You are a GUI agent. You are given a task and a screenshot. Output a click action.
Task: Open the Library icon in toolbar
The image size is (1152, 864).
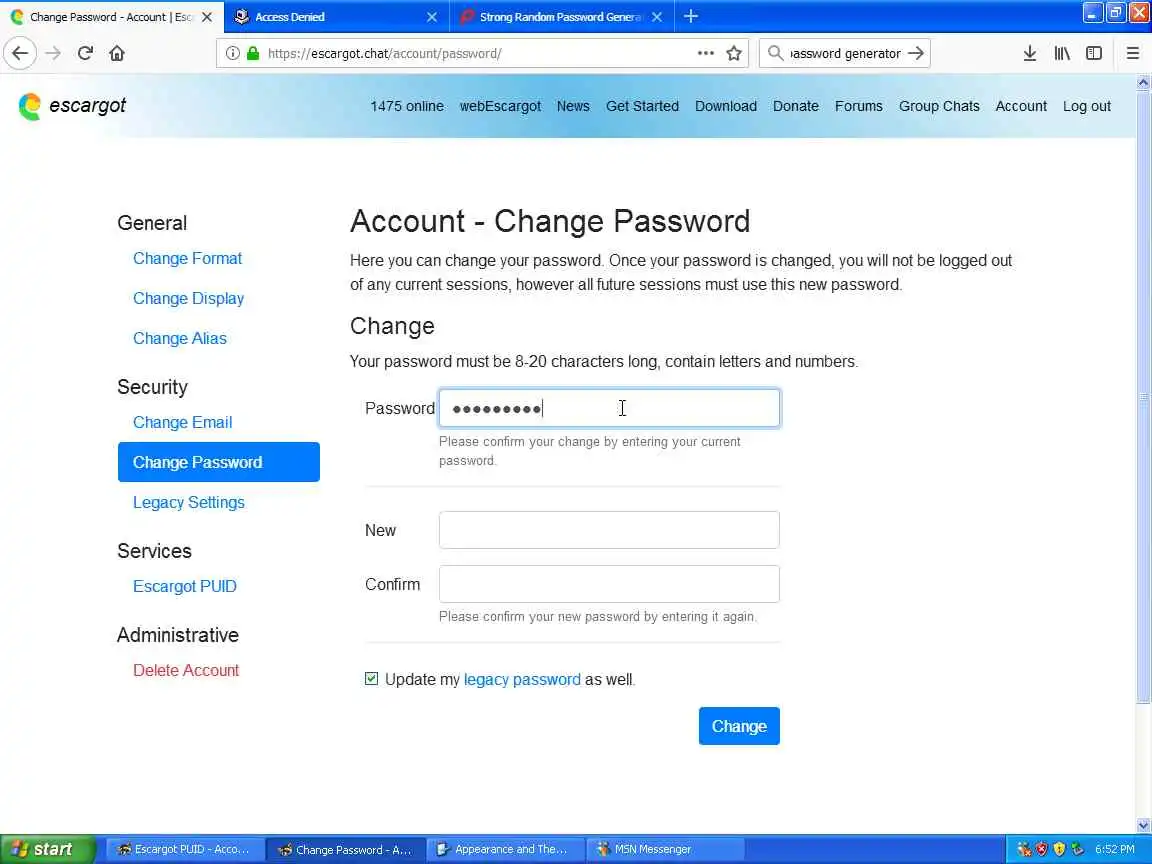pos(1062,53)
